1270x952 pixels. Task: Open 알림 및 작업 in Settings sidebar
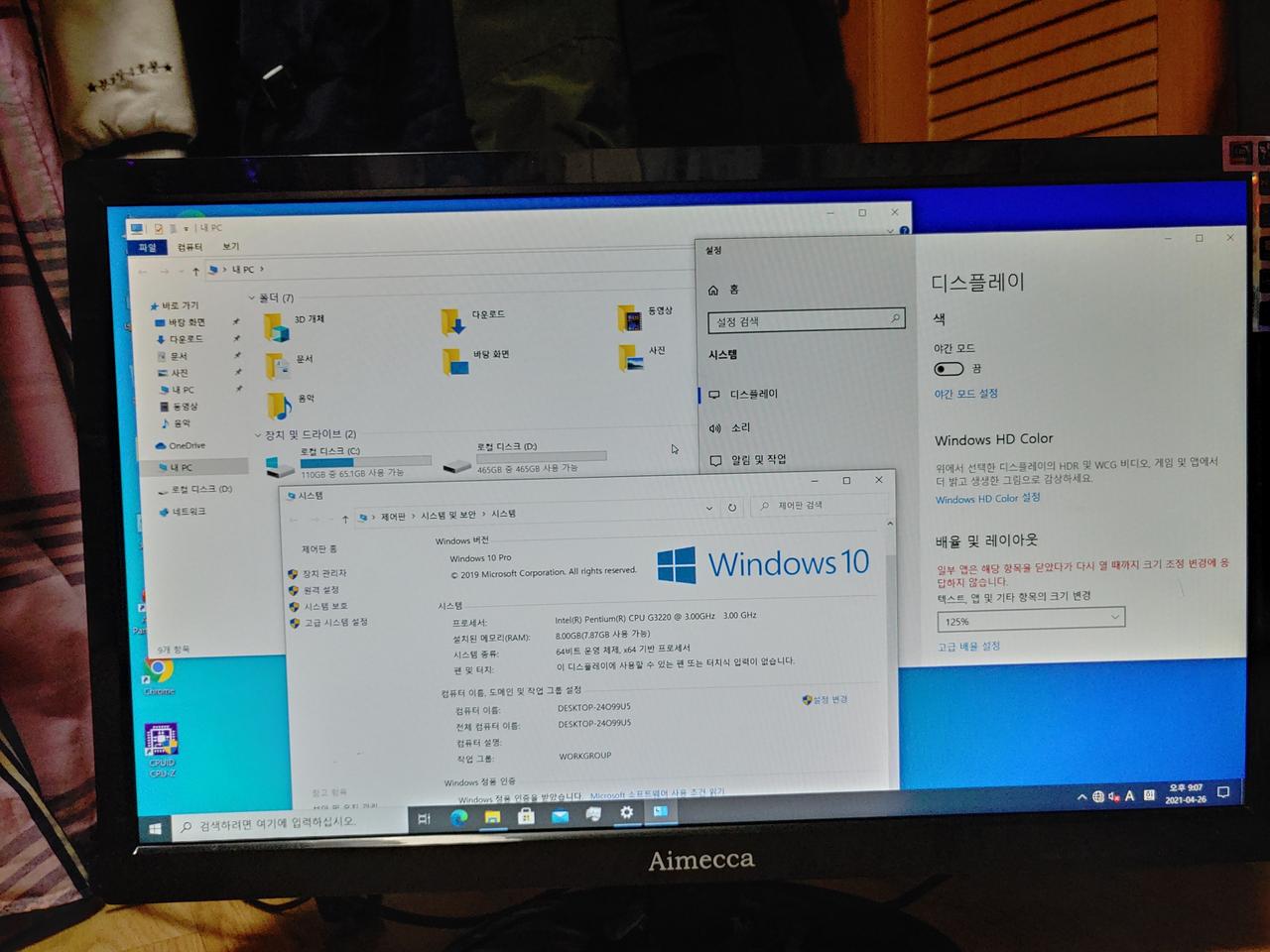pos(759,459)
